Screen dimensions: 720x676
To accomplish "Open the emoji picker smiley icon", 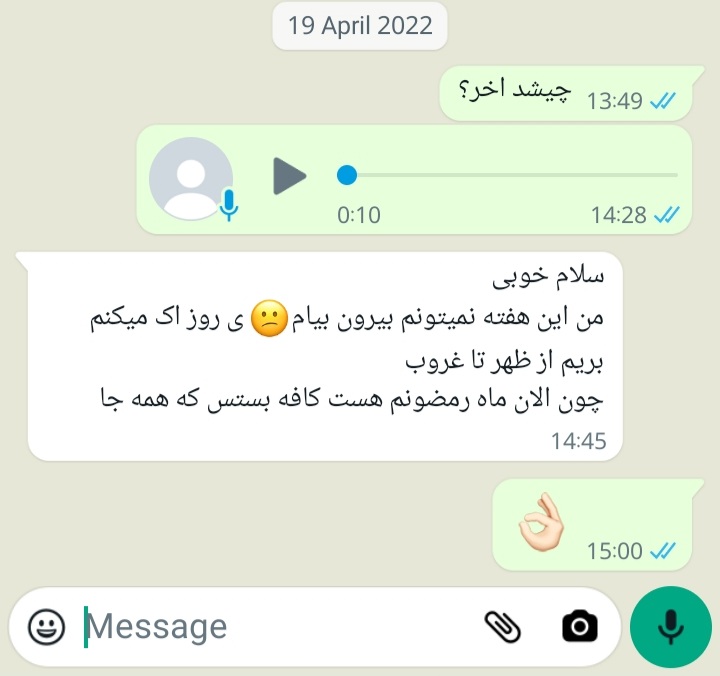I will [46, 627].
